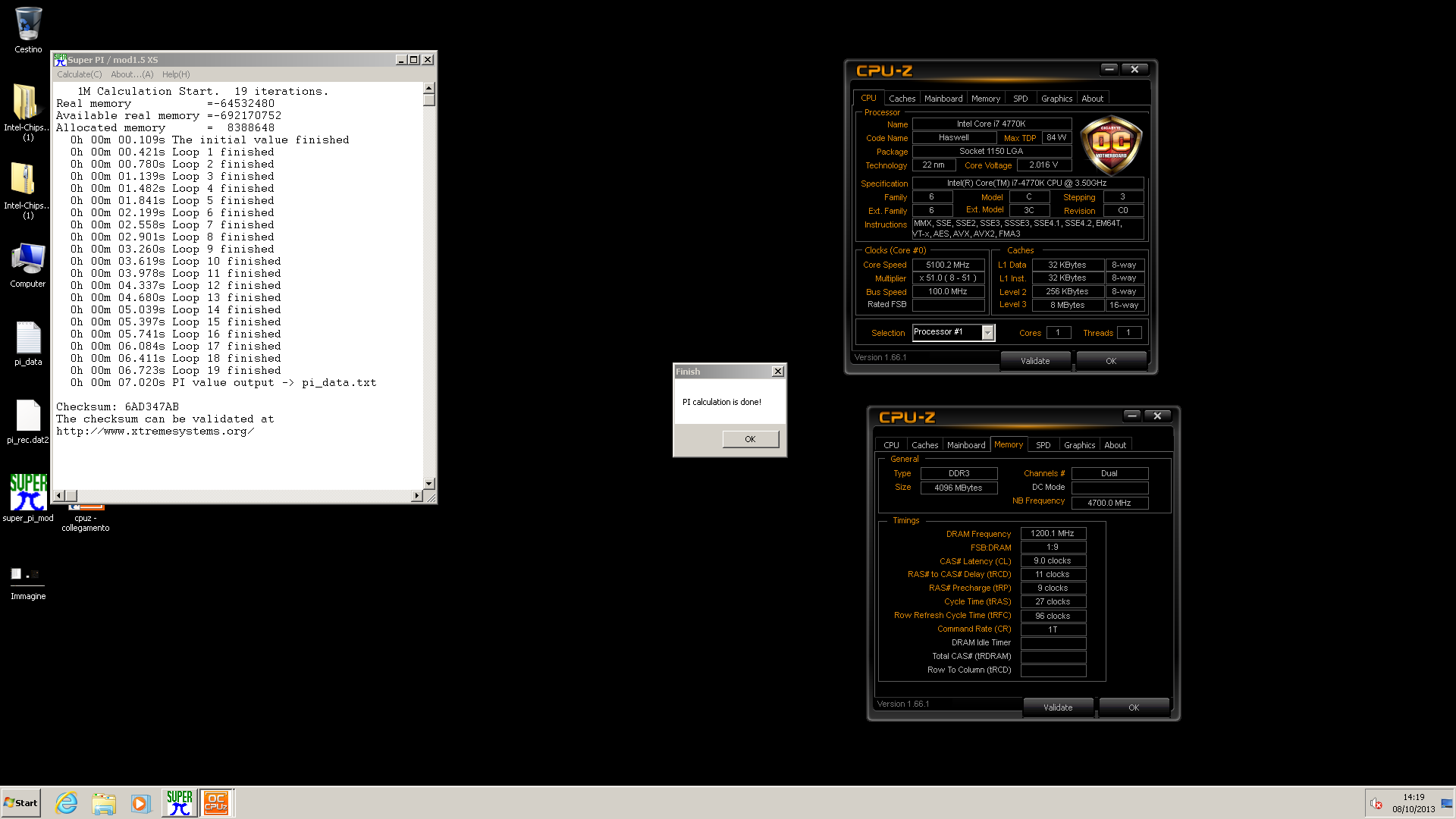Open Mainboard tab in bottom CPU-Z window
Screen dimensions: 1456x819
tap(966, 445)
